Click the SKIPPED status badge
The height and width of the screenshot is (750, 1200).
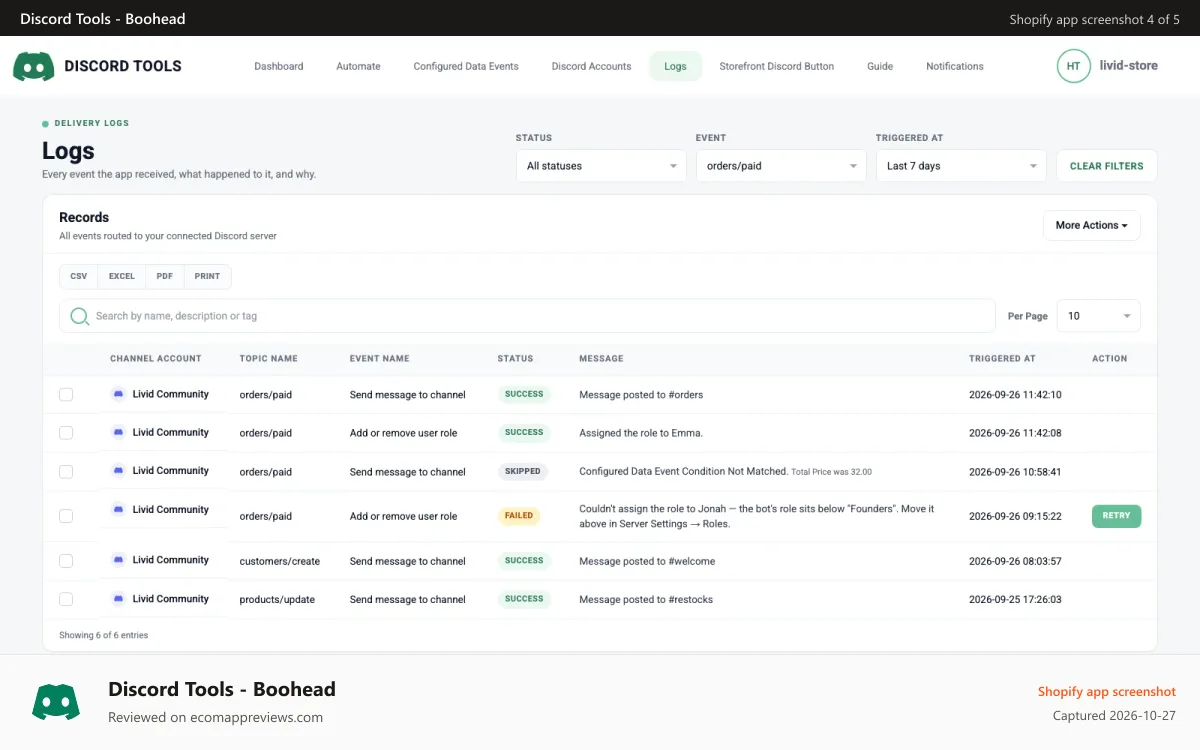pyautogui.click(x=523, y=471)
